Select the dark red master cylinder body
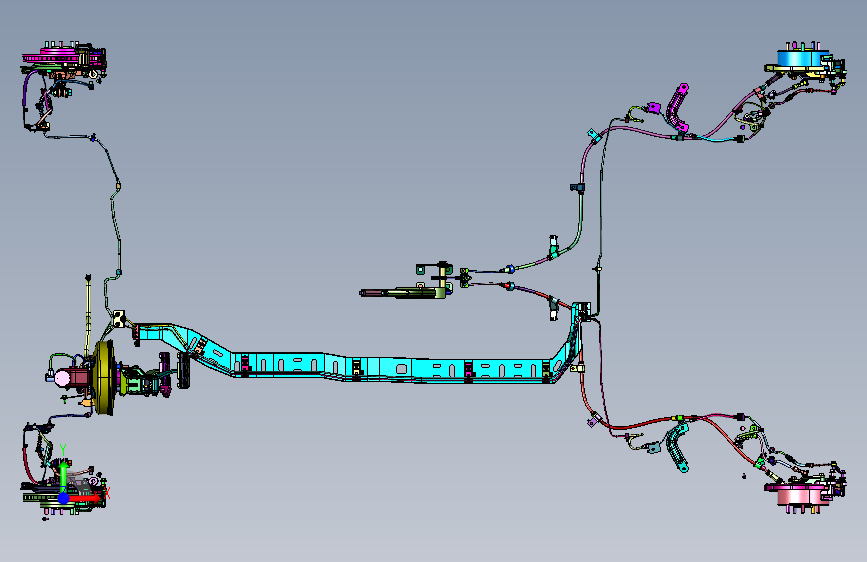The image size is (867, 562). point(79,378)
